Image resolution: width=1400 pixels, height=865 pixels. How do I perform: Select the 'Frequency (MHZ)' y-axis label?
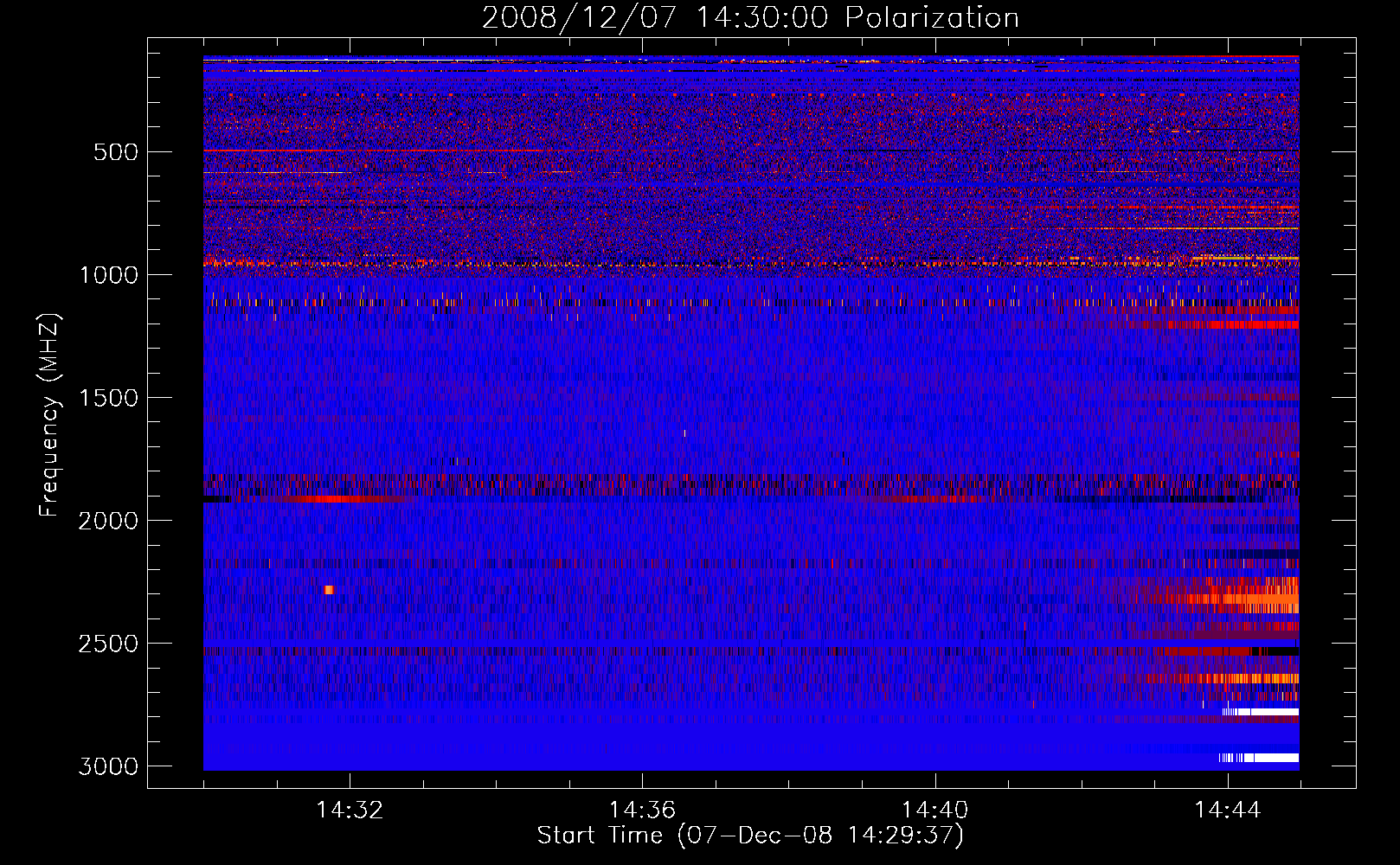pos(49,414)
